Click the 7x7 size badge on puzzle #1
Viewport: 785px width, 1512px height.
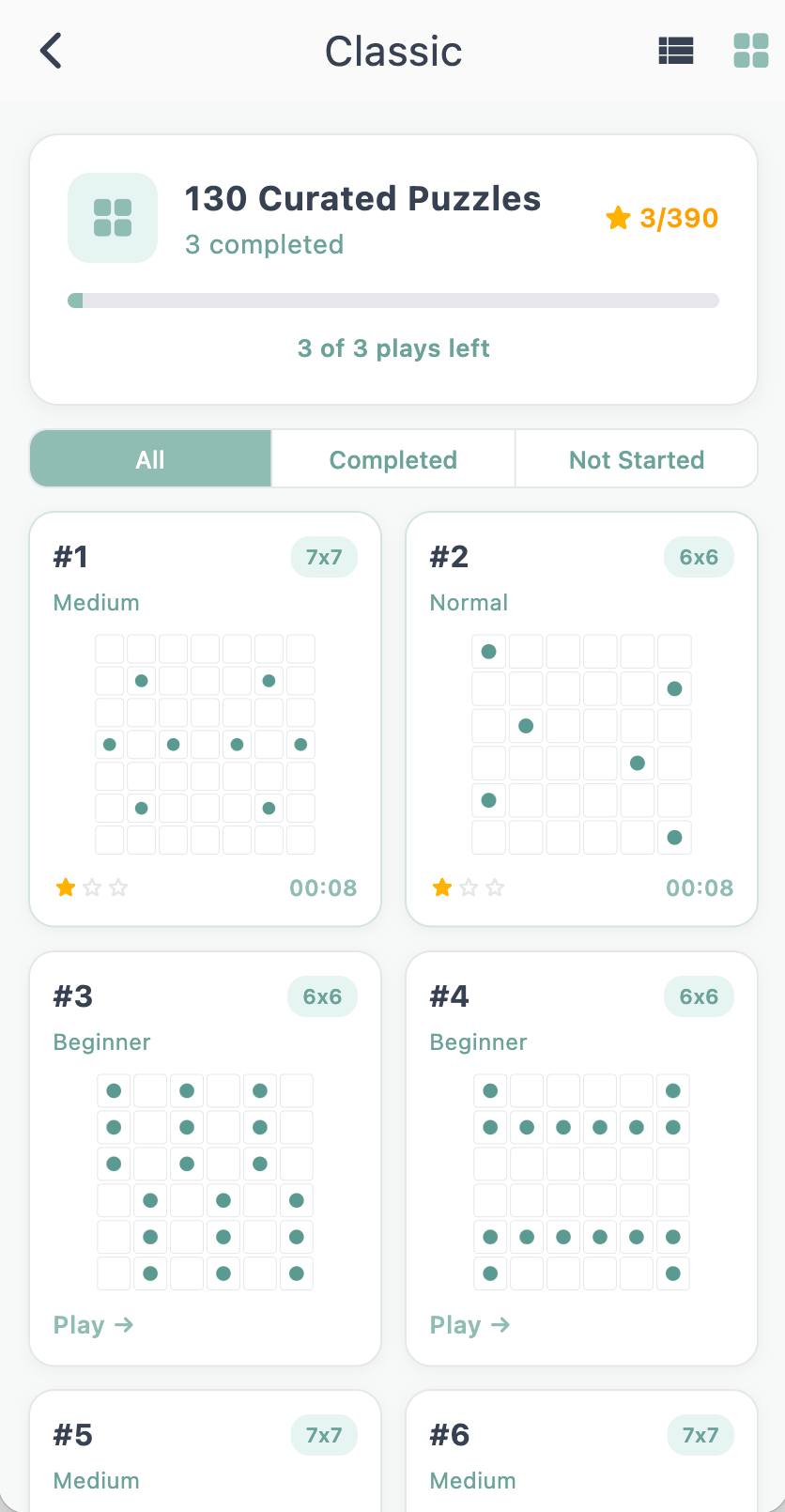324,557
